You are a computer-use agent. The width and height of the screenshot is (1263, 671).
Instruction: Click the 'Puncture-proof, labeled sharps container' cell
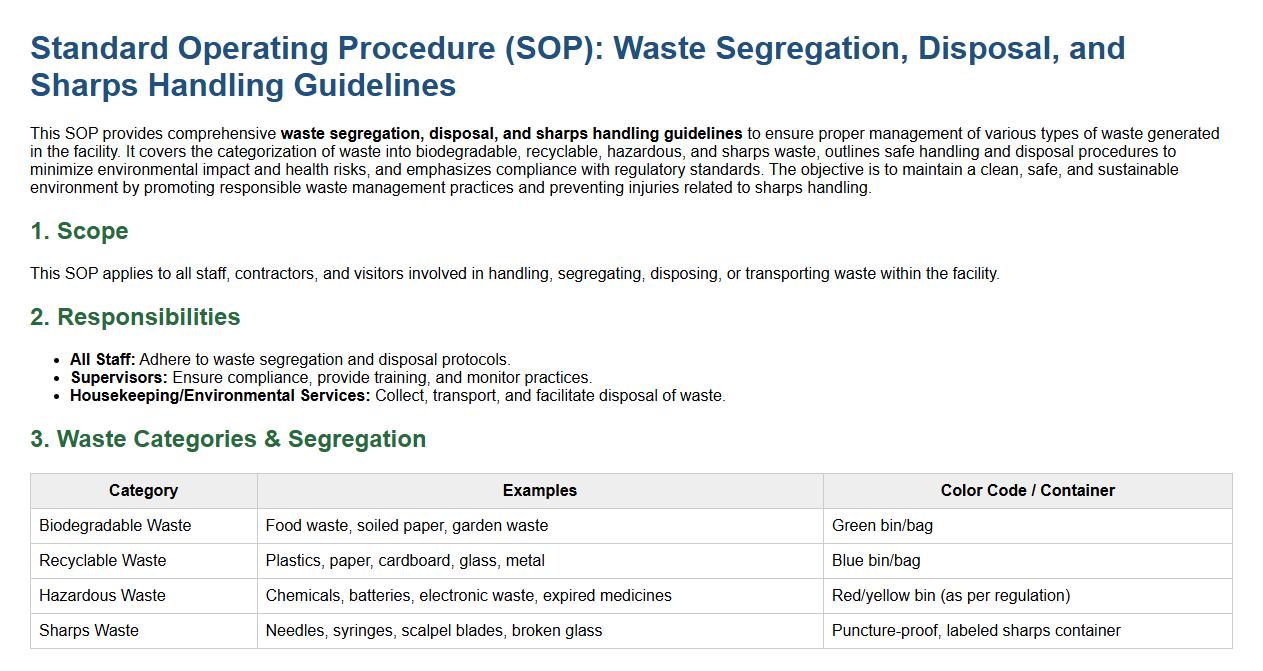[975, 630]
